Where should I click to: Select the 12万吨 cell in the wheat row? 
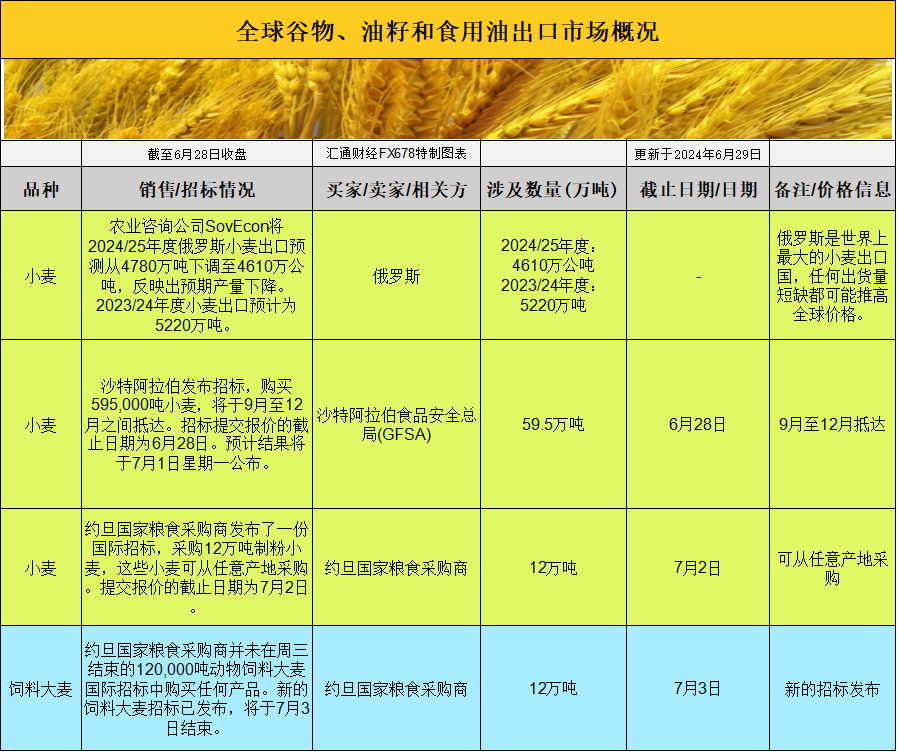click(553, 567)
